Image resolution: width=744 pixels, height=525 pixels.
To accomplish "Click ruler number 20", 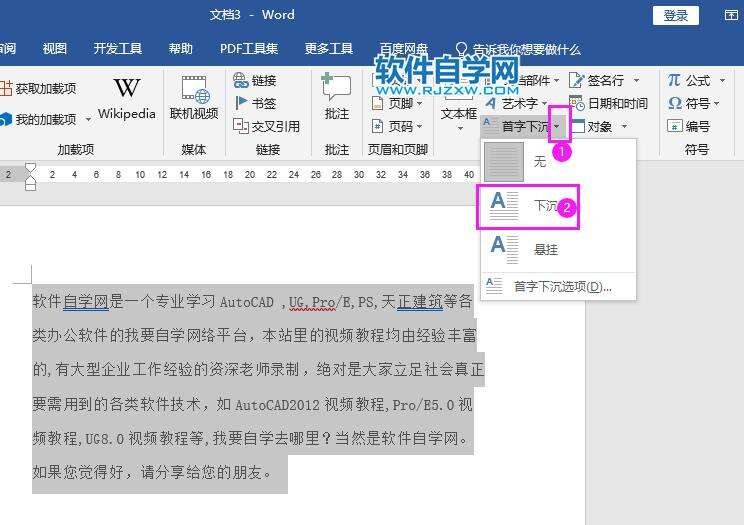I will pos(250,175).
